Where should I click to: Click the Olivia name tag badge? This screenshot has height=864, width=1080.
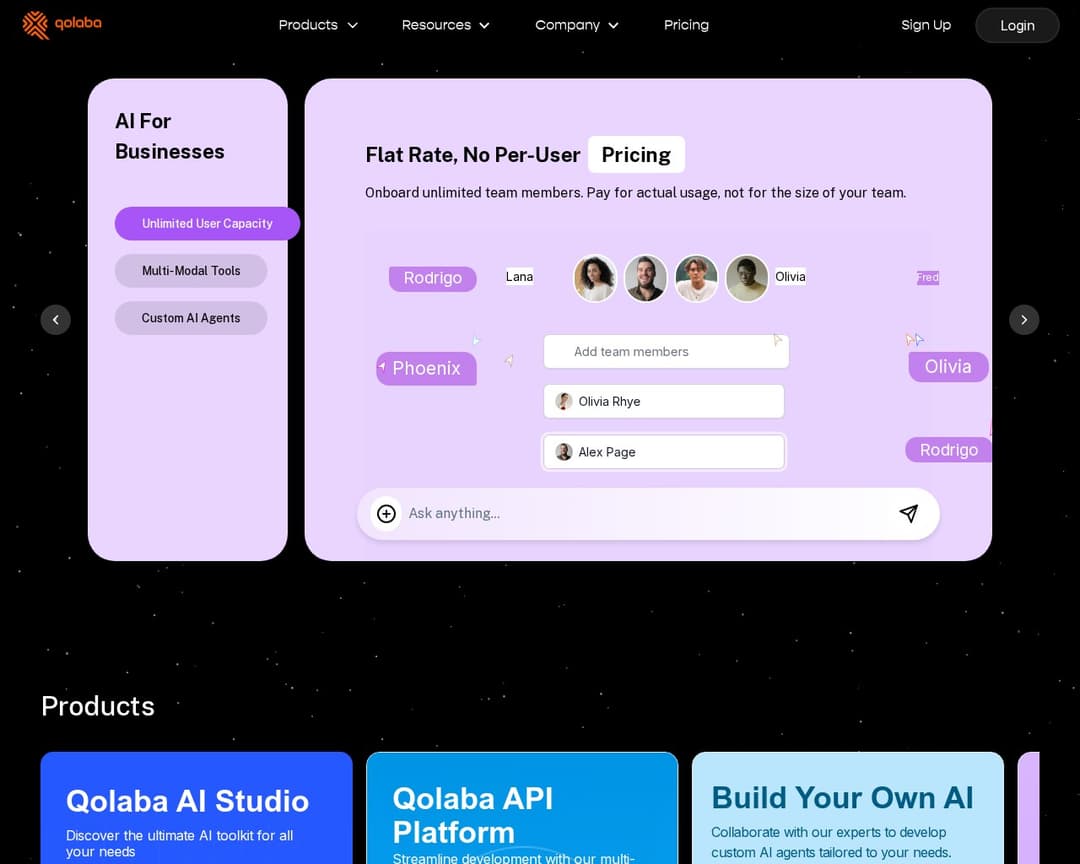pos(948,366)
